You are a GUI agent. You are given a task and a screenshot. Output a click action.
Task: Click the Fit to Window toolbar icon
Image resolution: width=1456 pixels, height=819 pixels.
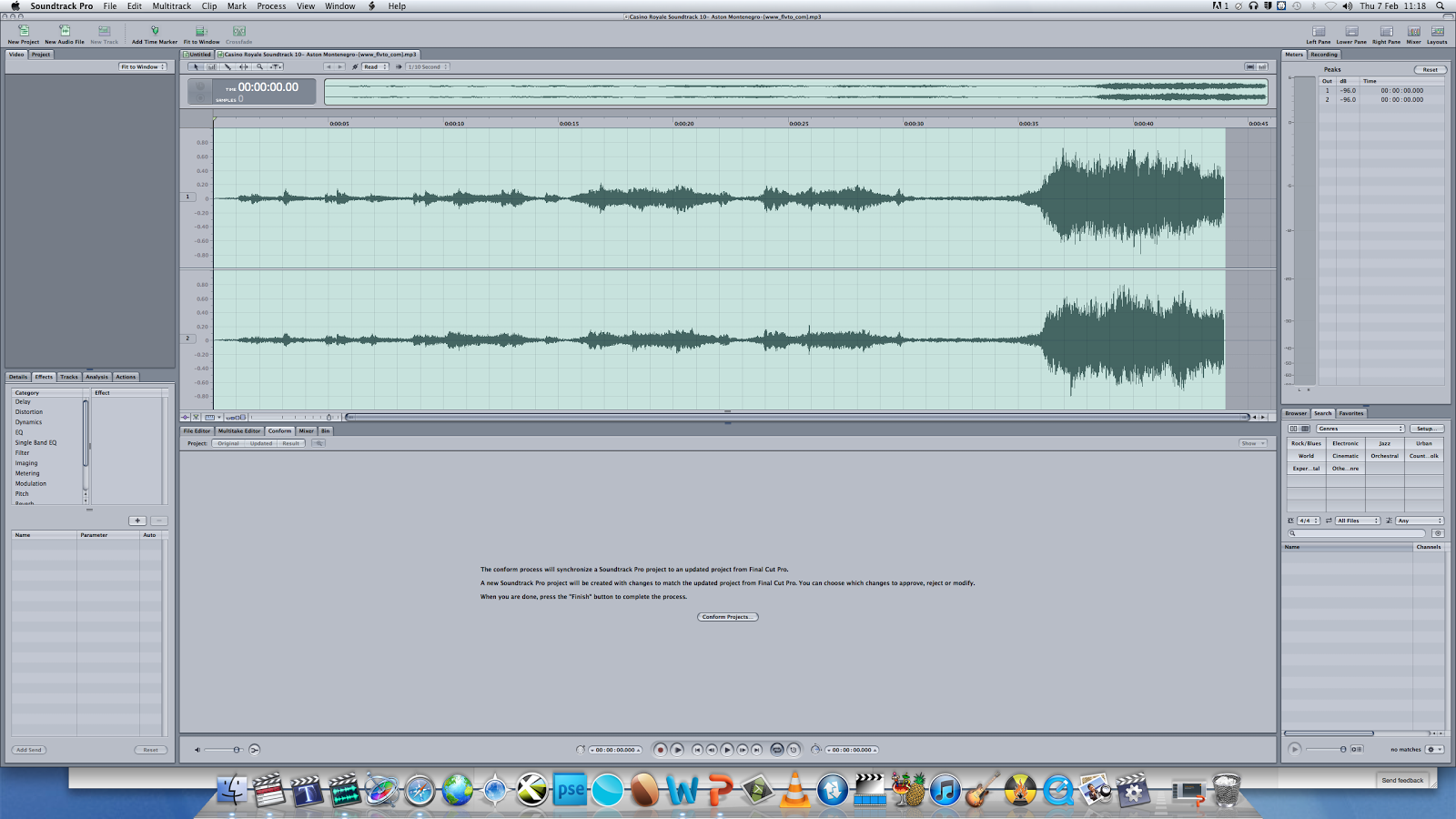[201, 35]
